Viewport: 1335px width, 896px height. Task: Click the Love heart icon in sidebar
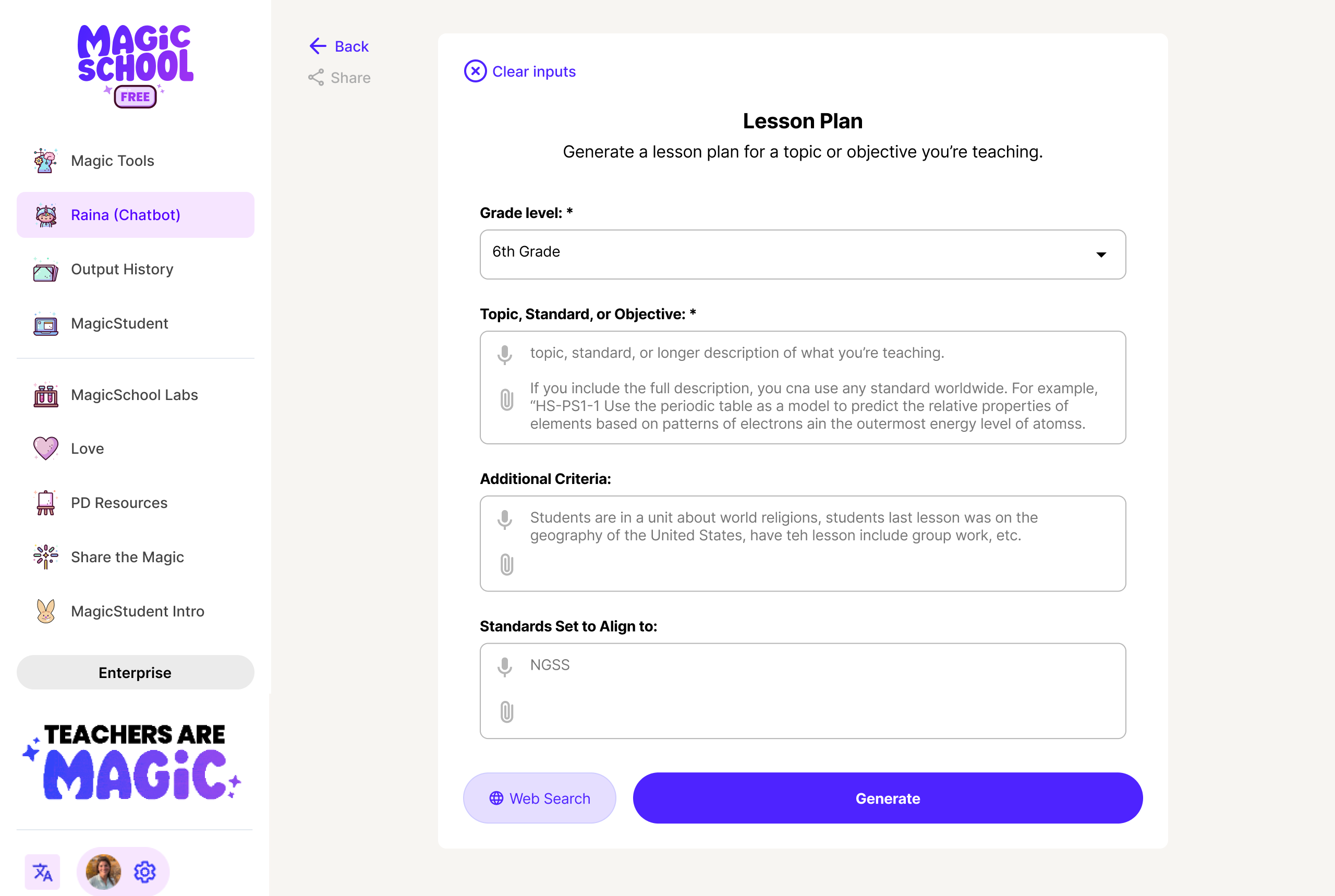(x=46, y=448)
